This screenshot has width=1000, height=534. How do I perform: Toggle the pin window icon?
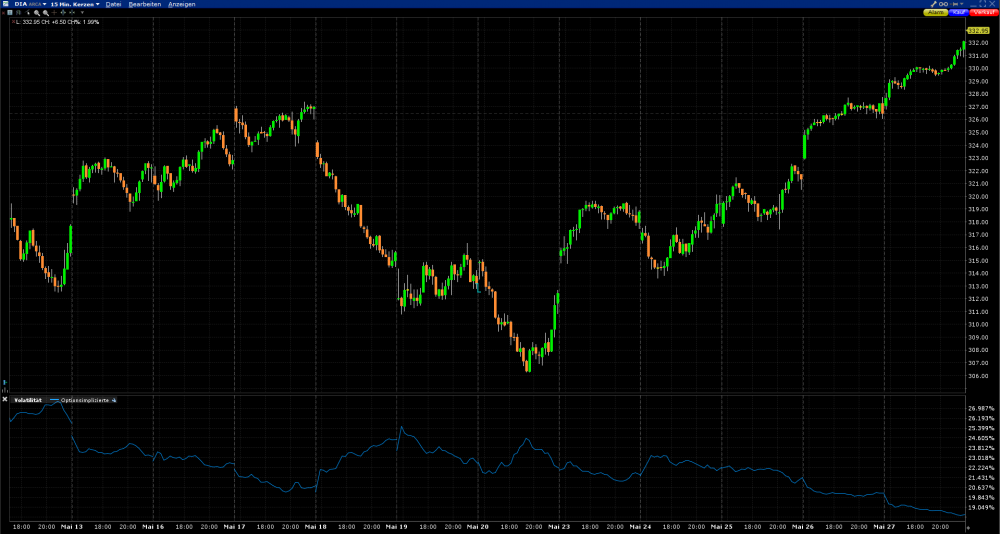[955, 4]
